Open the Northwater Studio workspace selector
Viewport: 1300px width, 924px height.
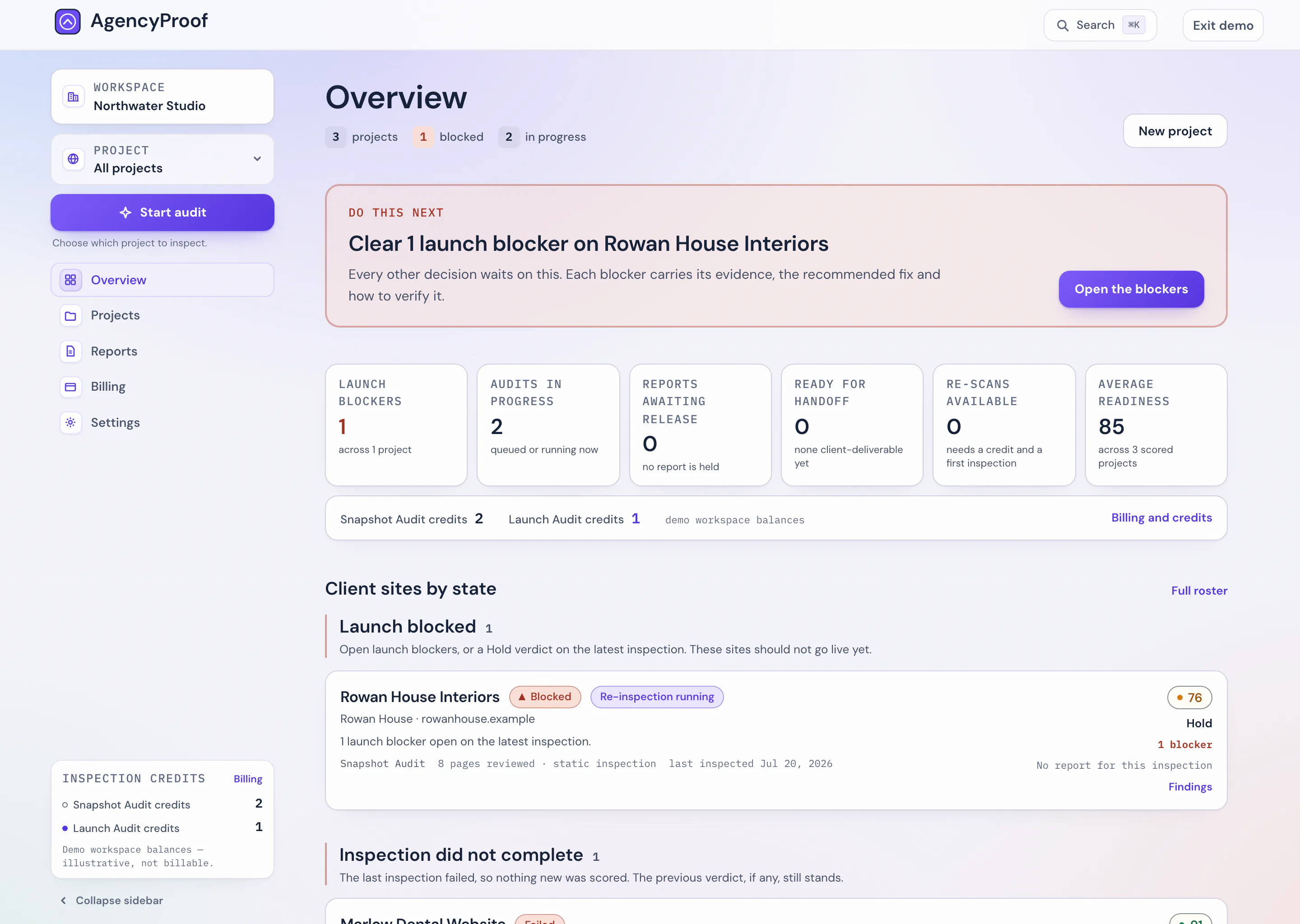pos(162,97)
